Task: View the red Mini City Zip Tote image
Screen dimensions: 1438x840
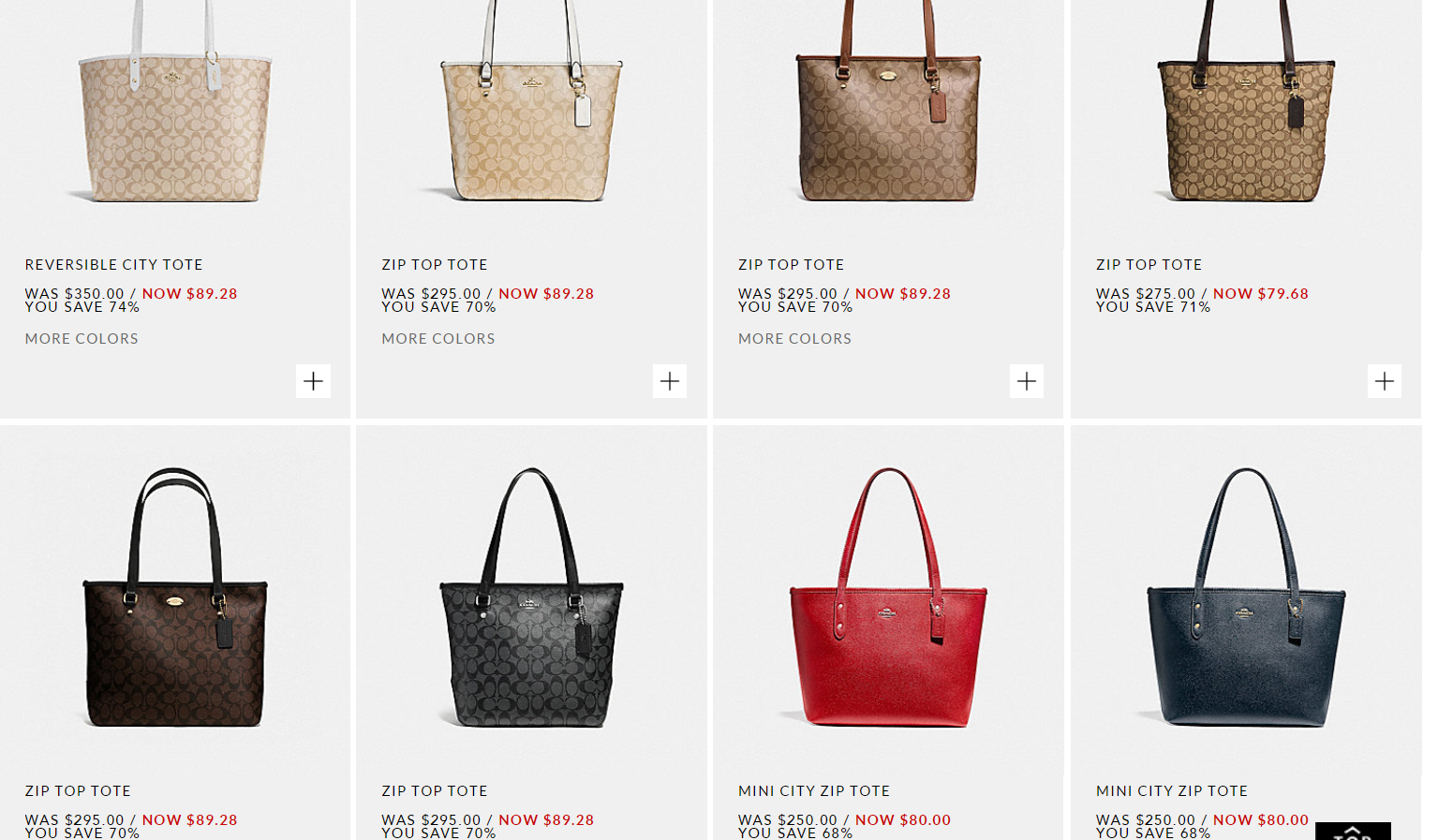Action: (x=888, y=597)
